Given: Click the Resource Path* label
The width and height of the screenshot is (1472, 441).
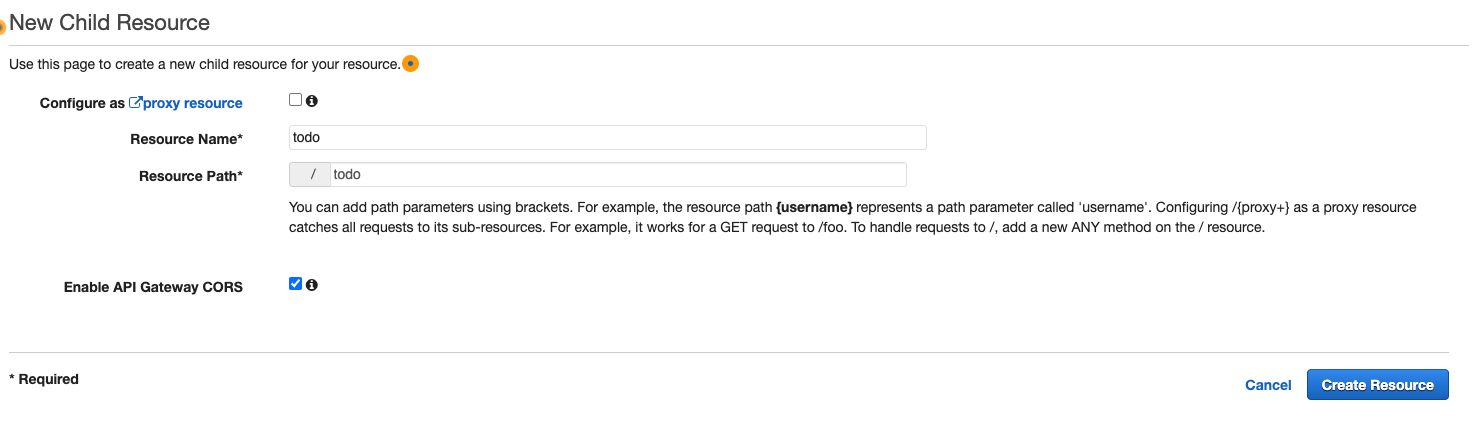Looking at the screenshot, I should coord(191,176).
